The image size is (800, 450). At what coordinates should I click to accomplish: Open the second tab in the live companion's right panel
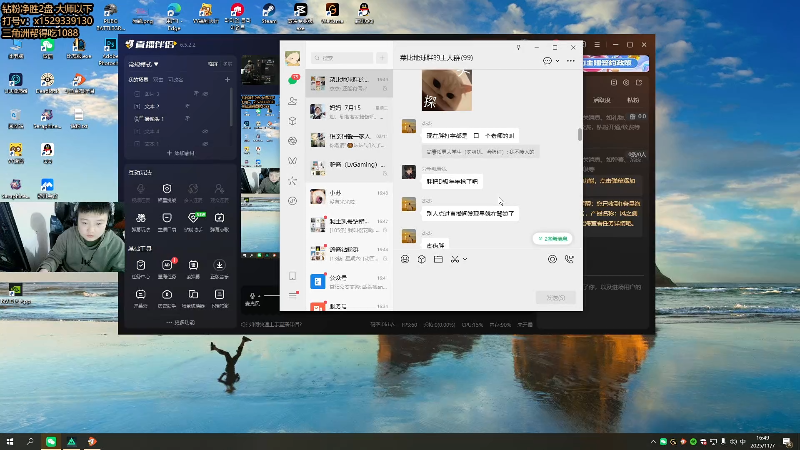tap(633, 100)
